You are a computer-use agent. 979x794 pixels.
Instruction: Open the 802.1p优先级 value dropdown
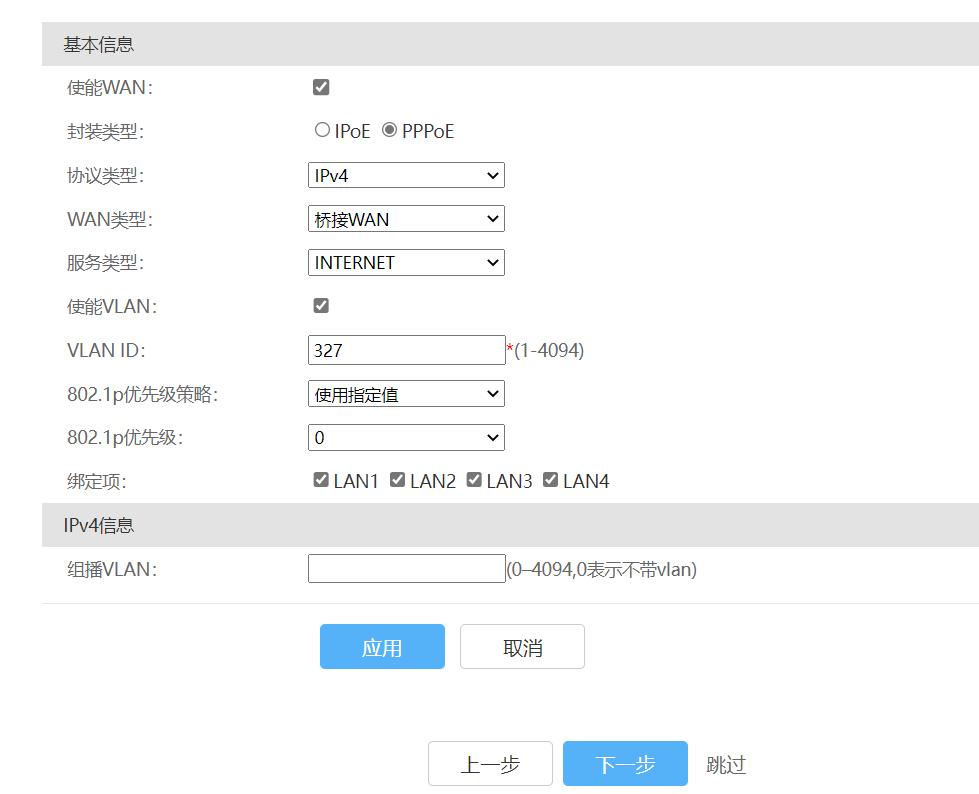[406, 438]
